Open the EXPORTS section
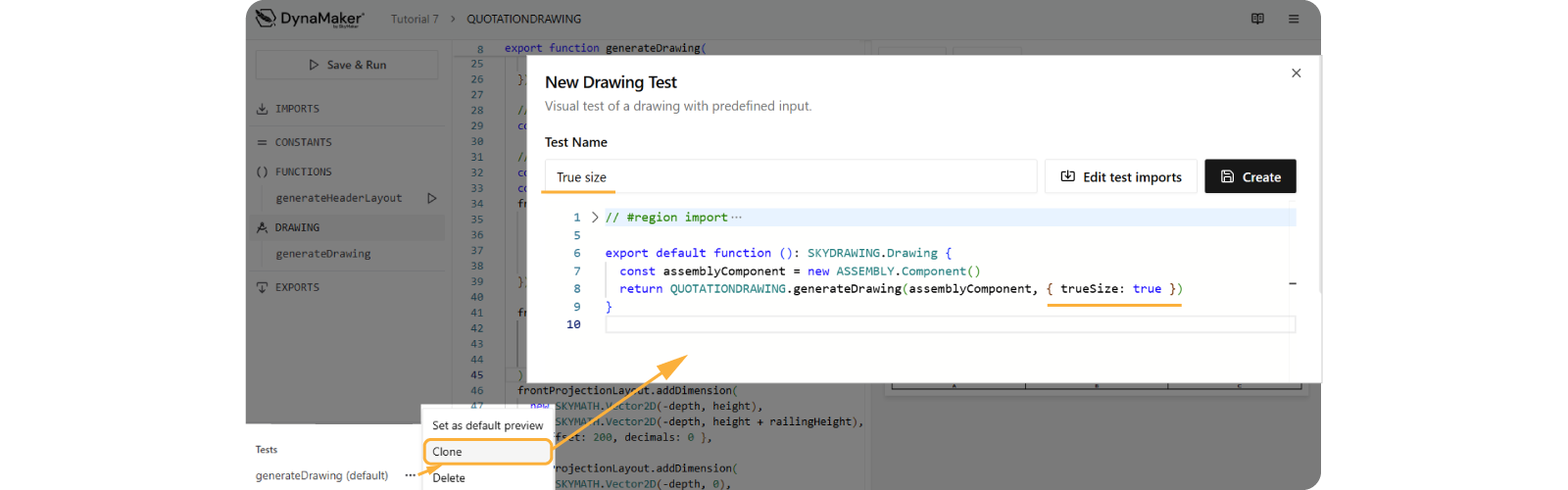The height and width of the screenshot is (490, 1568). click(297, 287)
